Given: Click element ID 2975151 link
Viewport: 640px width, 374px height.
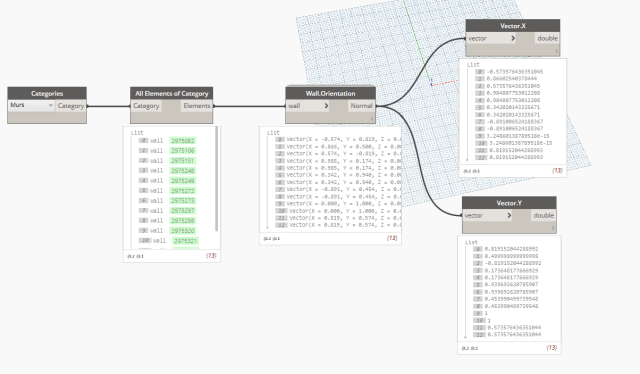Looking at the screenshot, I should [x=182, y=161].
